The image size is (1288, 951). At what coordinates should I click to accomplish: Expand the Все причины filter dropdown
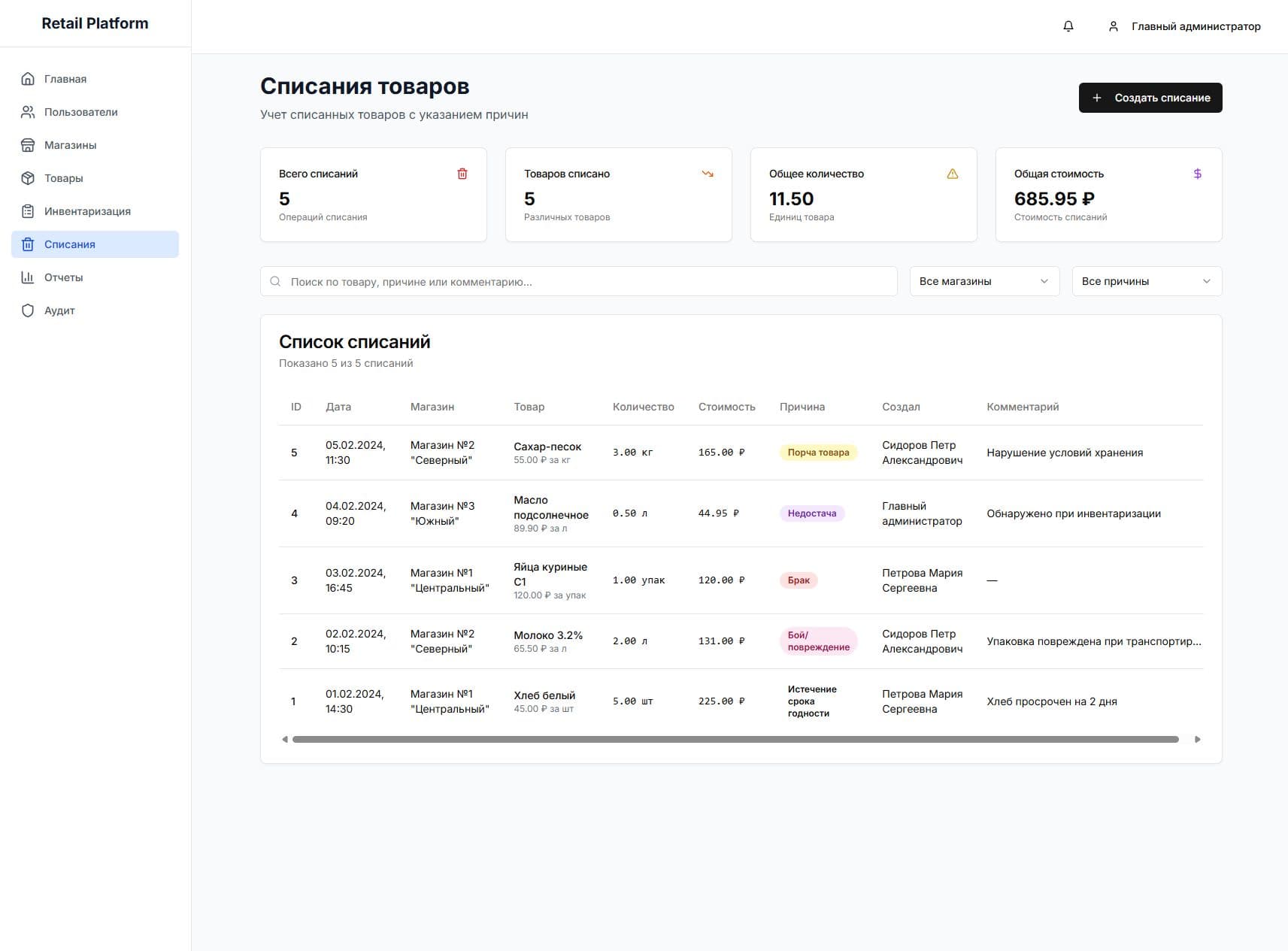(x=1146, y=281)
